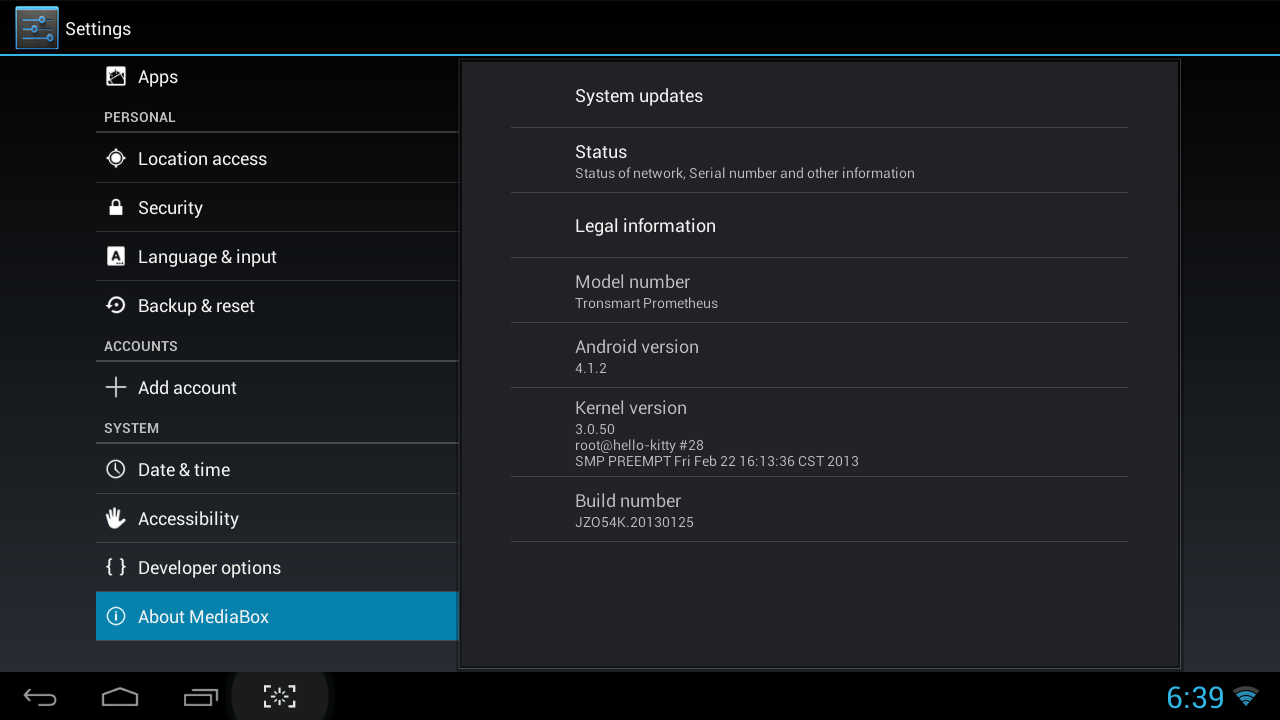The height and width of the screenshot is (720, 1280).
Task: Click the Android version 4.1.2 row
Action: (819, 355)
